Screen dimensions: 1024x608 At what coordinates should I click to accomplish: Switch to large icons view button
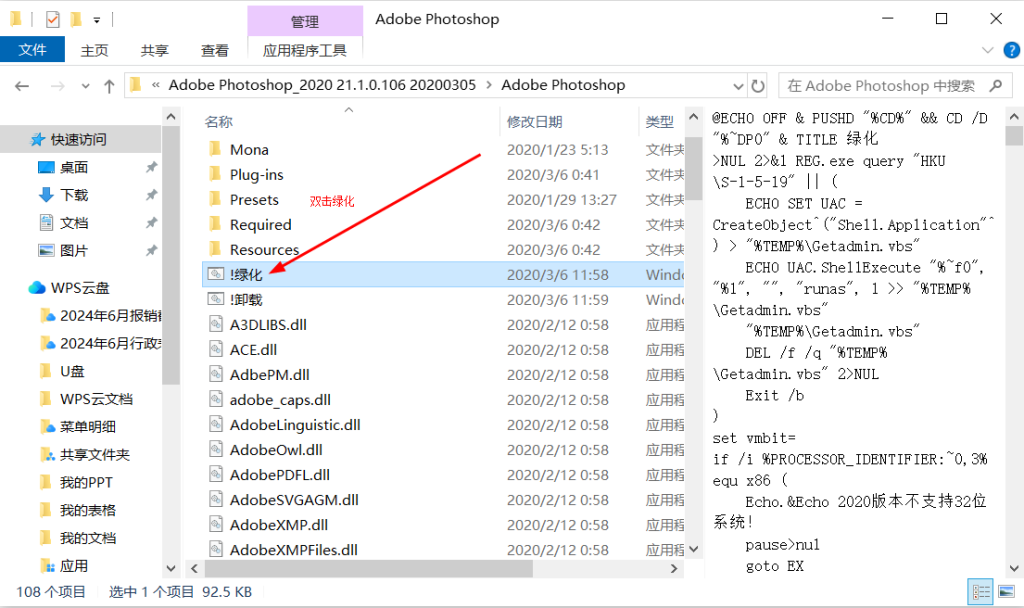tap(1005, 591)
